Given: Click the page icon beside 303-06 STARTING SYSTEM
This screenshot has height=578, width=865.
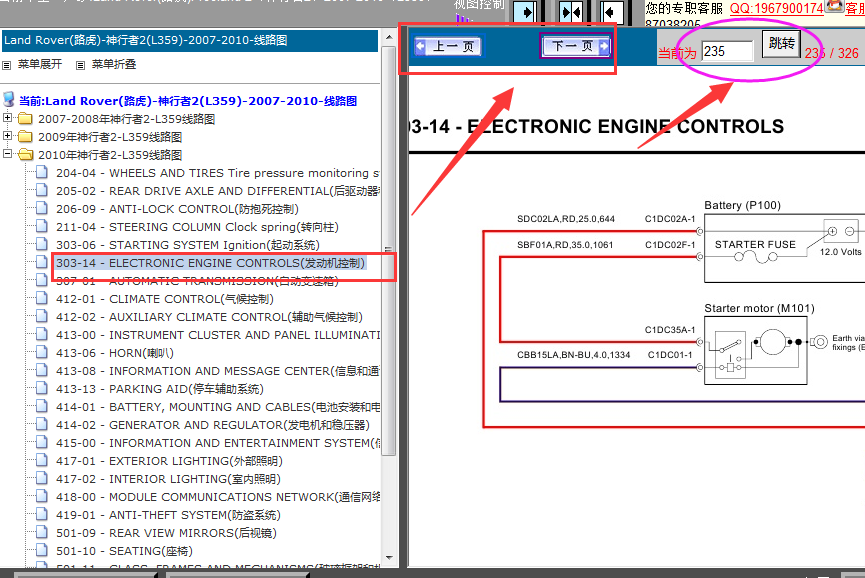Looking at the screenshot, I should (41, 244).
